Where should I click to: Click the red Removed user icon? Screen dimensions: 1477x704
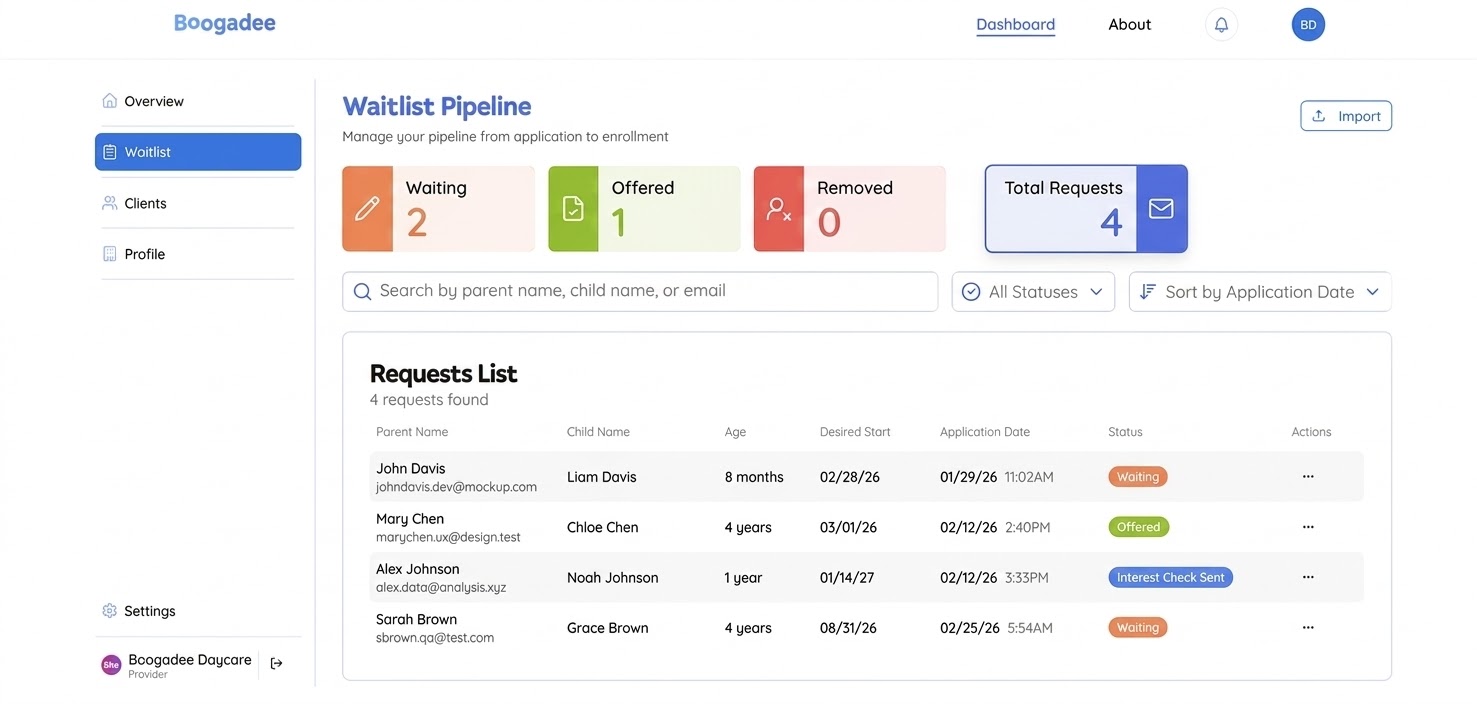(x=778, y=208)
